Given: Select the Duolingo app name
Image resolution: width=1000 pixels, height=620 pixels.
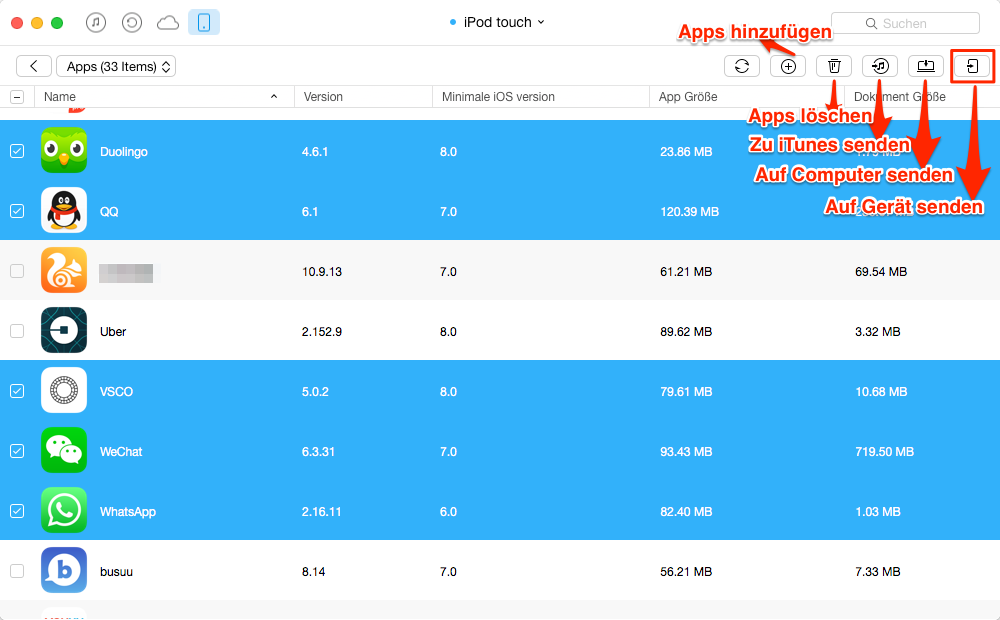Looking at the screenshot, I should [x=124, y=152].
